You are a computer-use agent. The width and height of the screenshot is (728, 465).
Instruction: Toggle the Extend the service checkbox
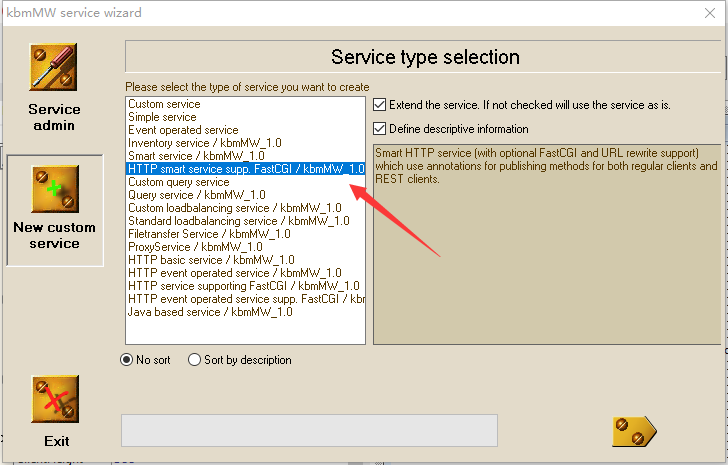[x=379, y=105]
